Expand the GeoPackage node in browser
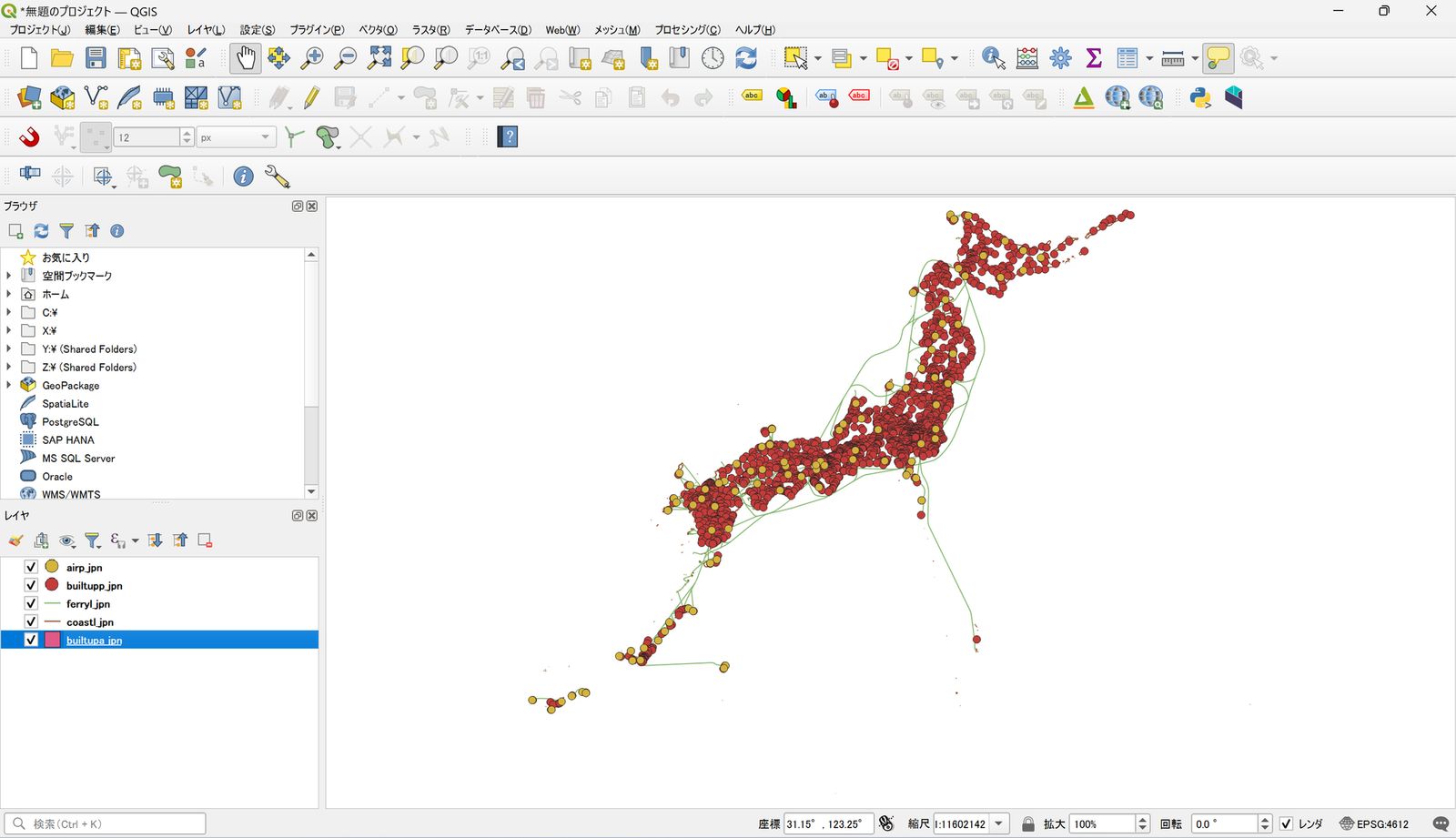Image resolution: width=1456 pixels, height=838 pixels. click(x=9, y=385)
